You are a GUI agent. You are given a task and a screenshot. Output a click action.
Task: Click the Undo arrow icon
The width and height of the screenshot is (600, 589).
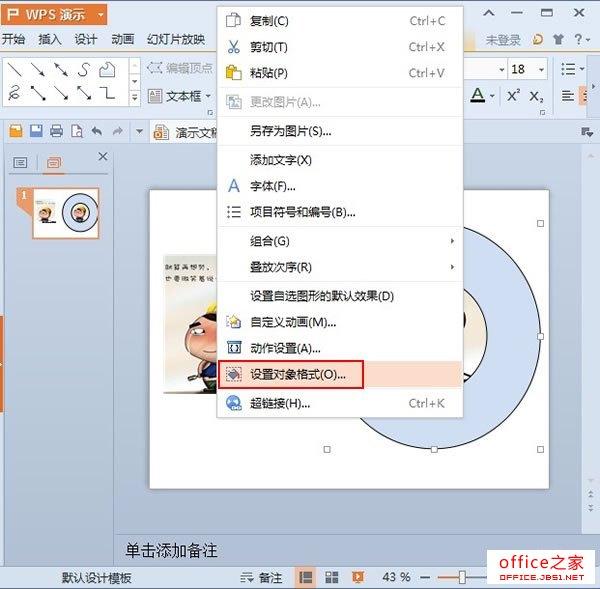(97, 131)
